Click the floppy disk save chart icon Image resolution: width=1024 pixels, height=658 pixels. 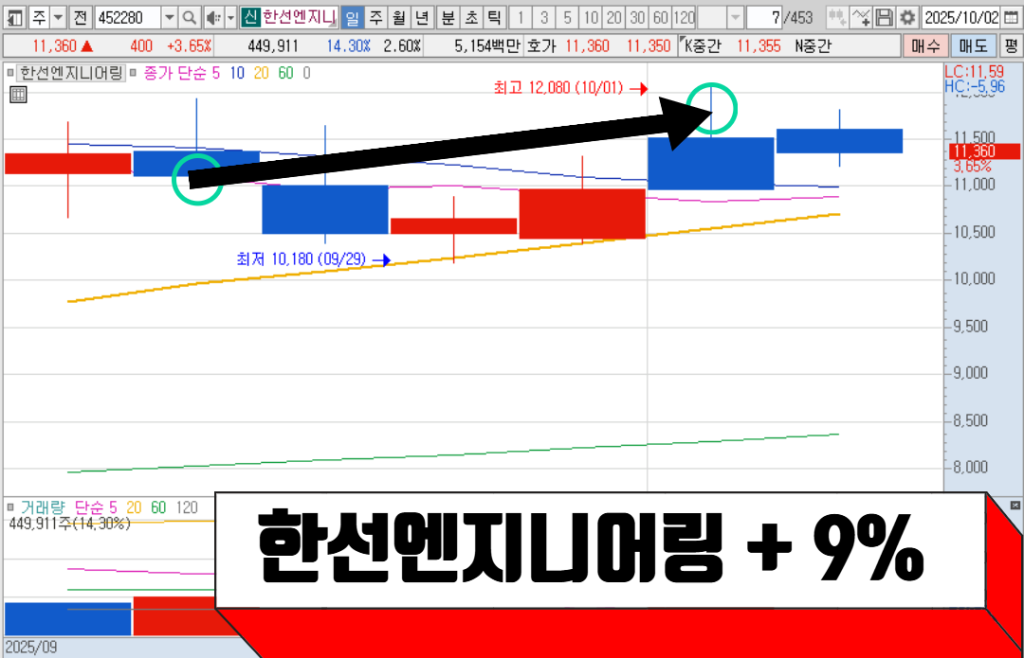click(x=884, y=18)
